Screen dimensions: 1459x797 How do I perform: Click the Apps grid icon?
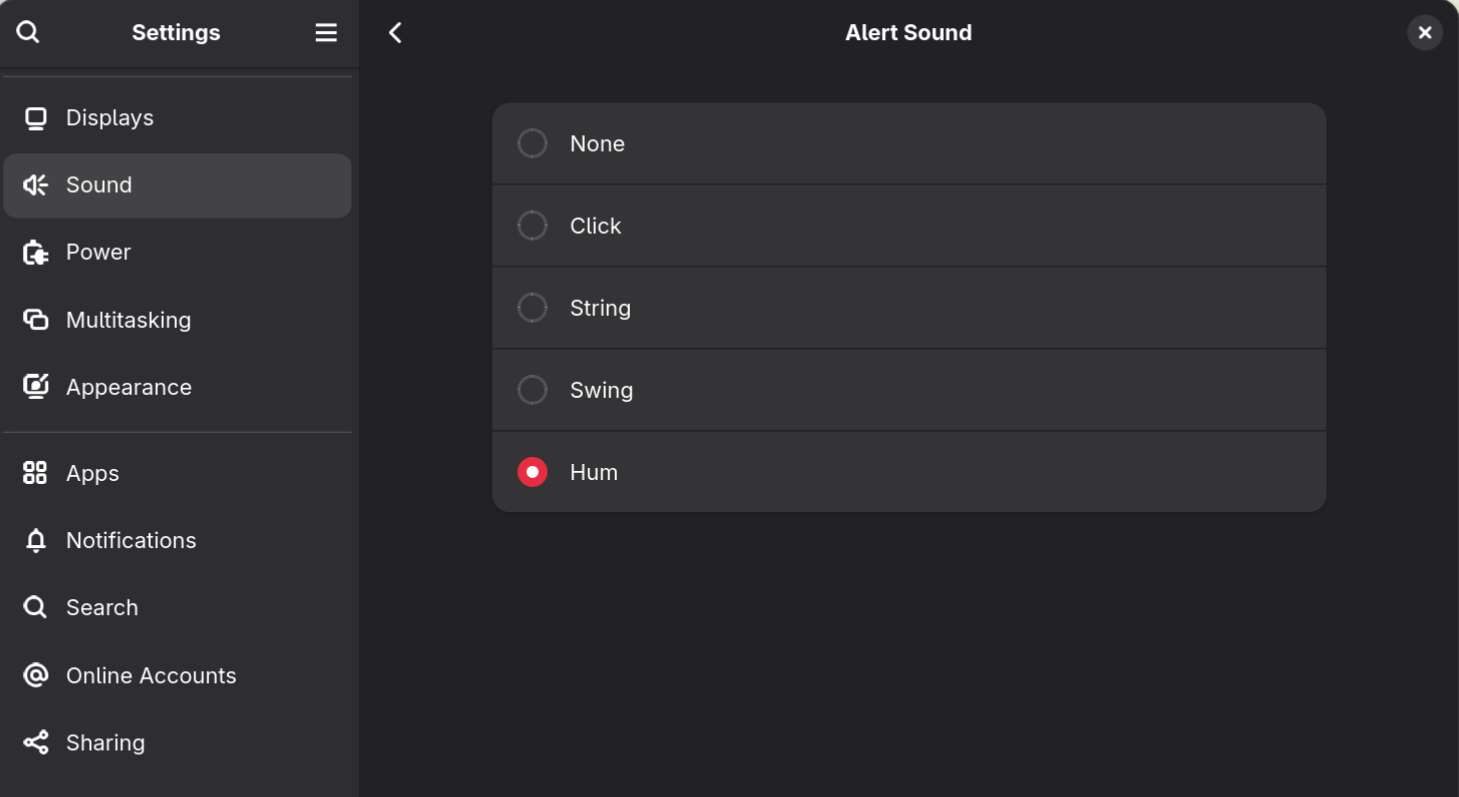click(x=36, y=473)
